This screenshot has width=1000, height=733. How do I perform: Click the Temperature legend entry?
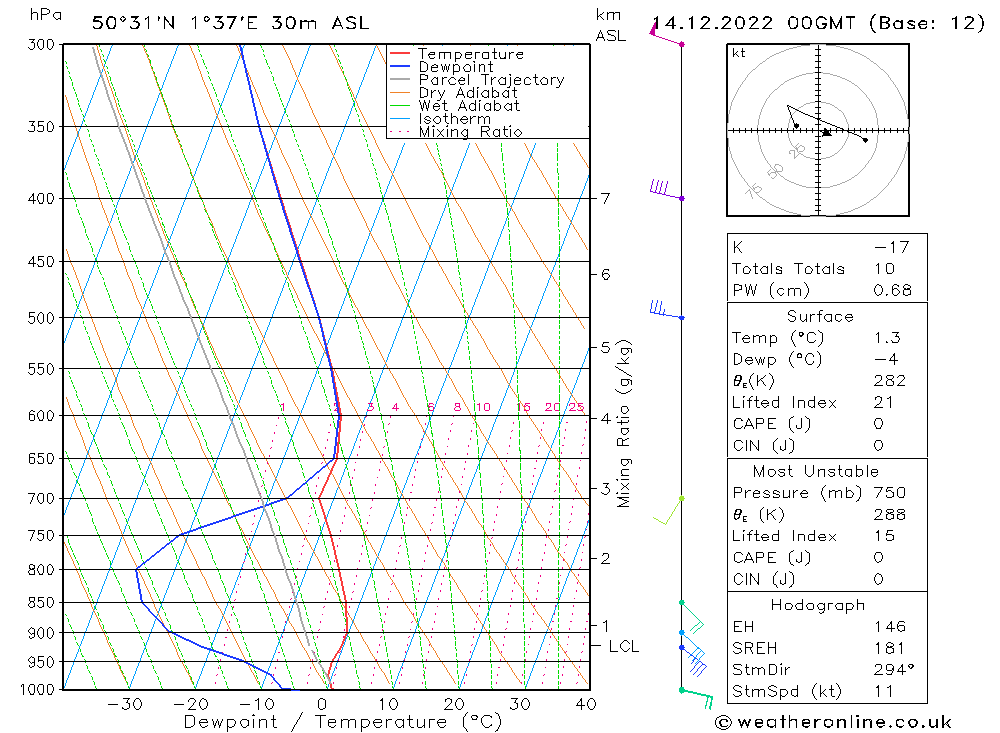[457, 54]
